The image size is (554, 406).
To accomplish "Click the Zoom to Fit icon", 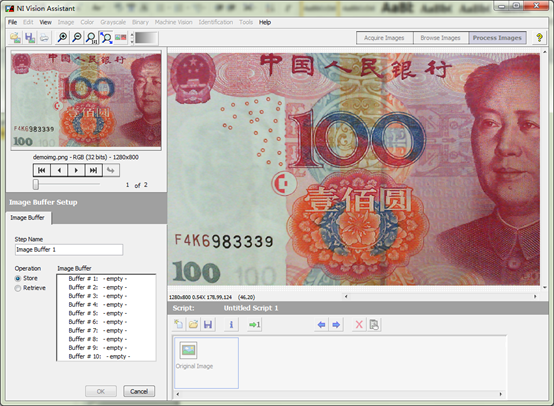I will tap(106, 37).
